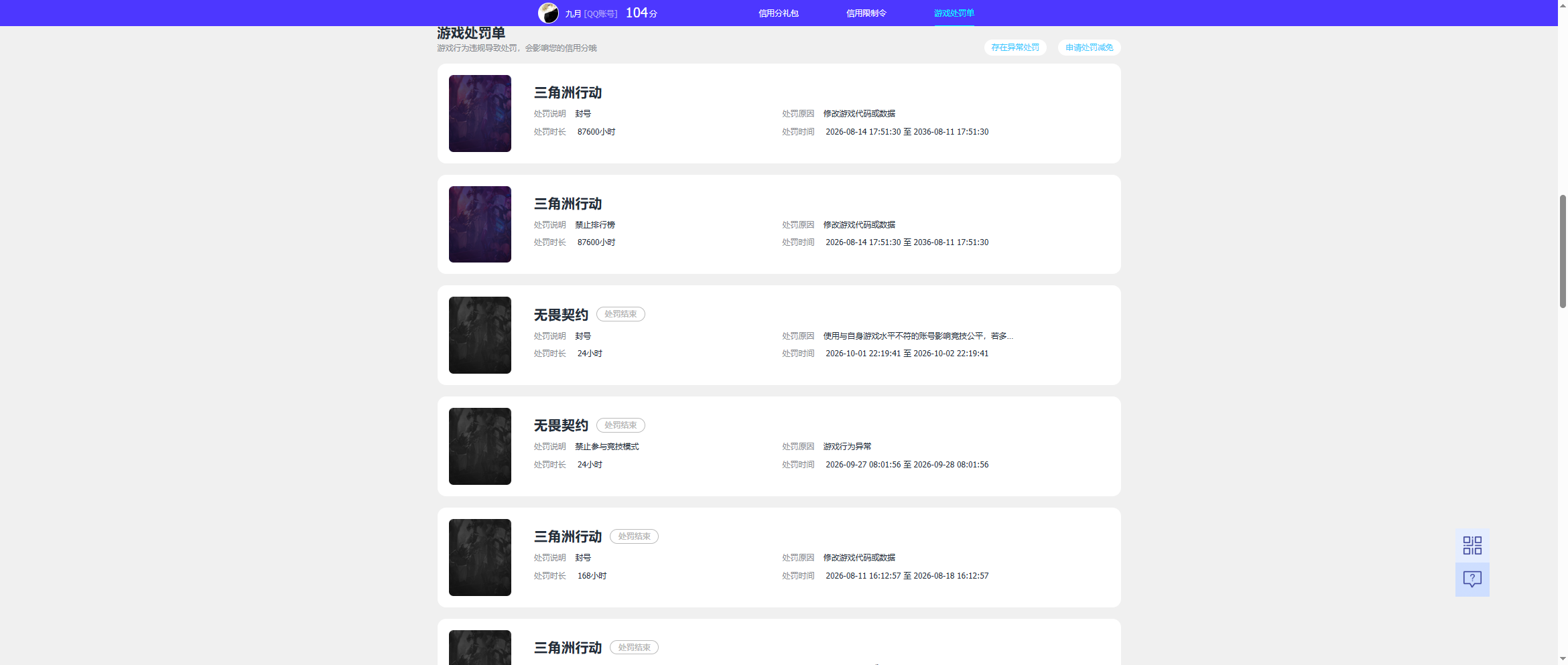Open the cover image of the 无畏契约 禁止参与竞技模式 card

coord(480,446)
